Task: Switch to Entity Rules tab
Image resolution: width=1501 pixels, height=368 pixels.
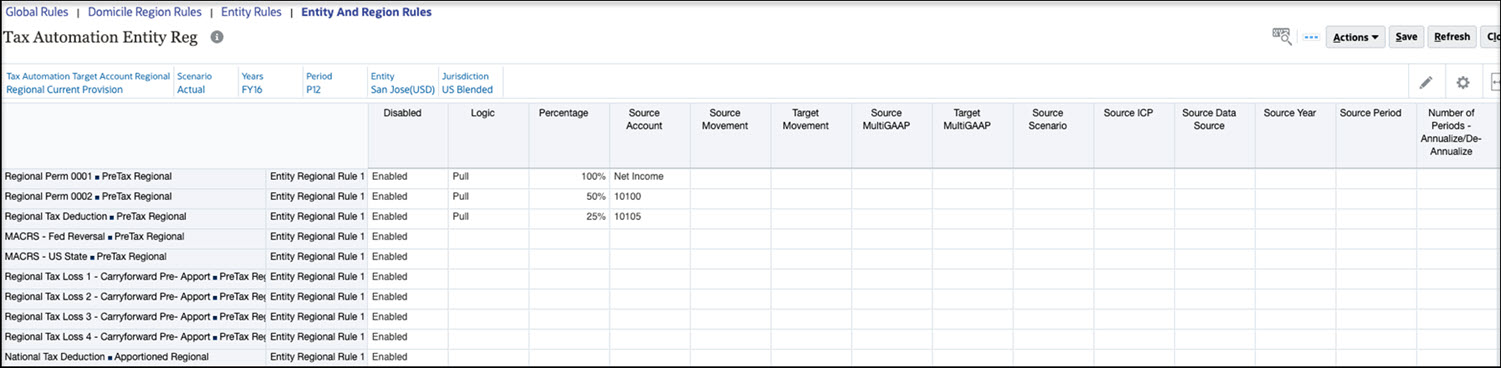Action: (251, 12)
